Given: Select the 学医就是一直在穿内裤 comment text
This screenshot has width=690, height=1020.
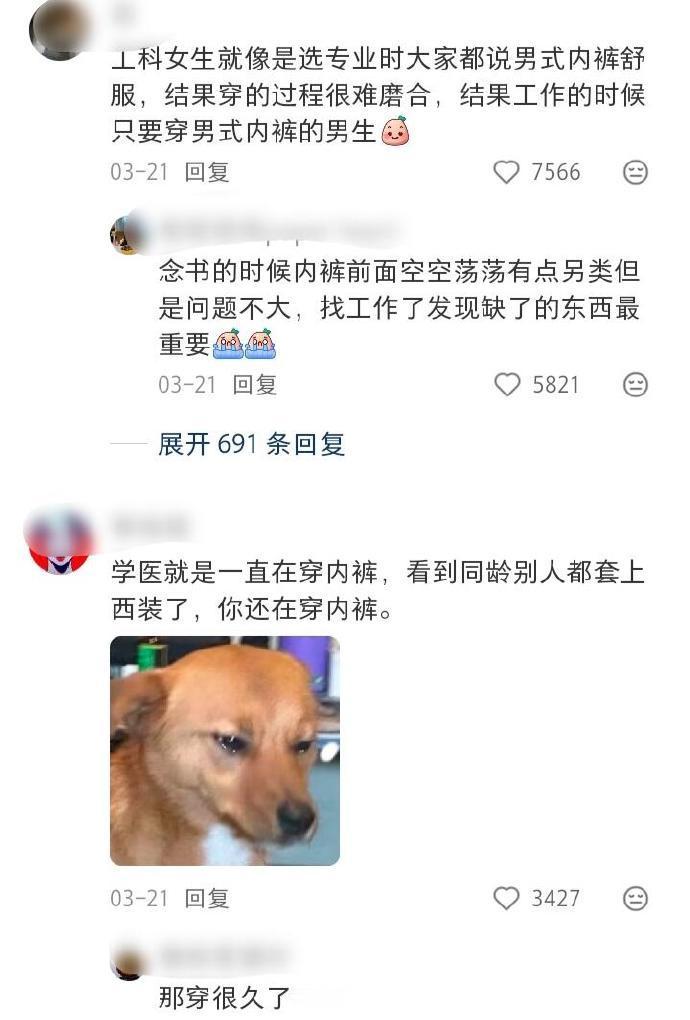Looking at the screenshot, I should [x=377, y=591].
